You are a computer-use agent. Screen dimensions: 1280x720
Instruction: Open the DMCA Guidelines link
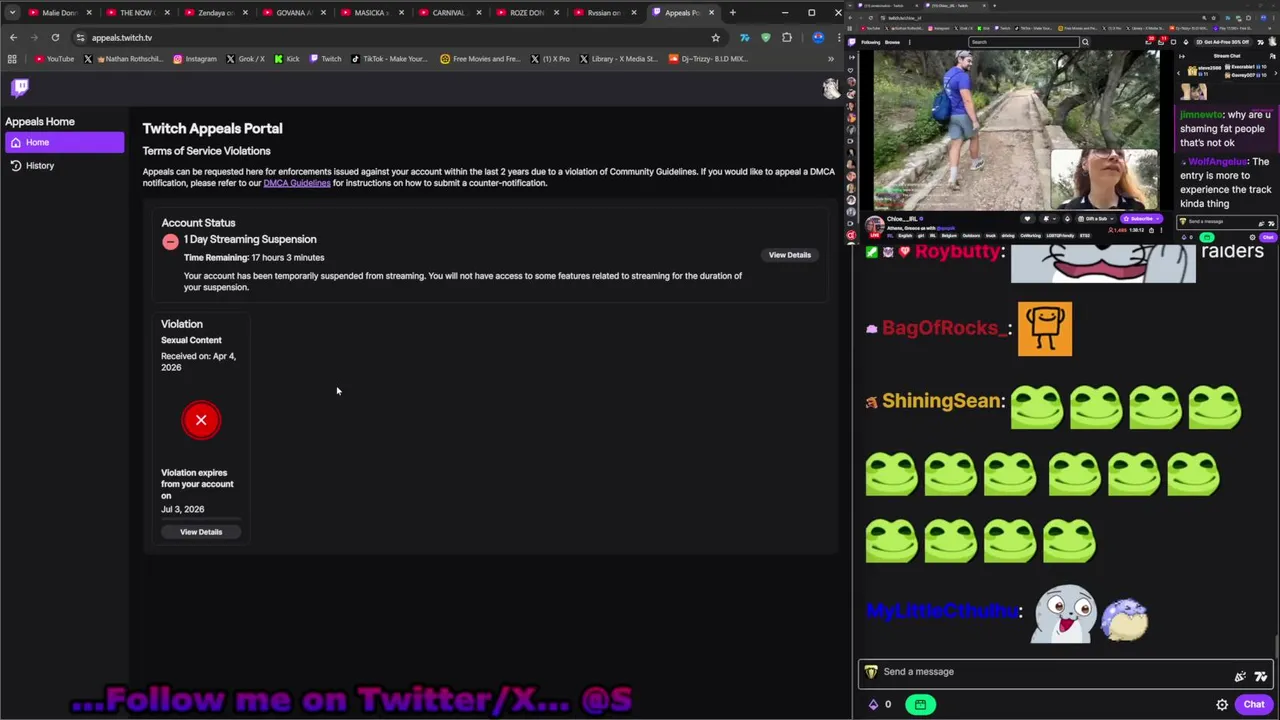(x=296, y=183)
